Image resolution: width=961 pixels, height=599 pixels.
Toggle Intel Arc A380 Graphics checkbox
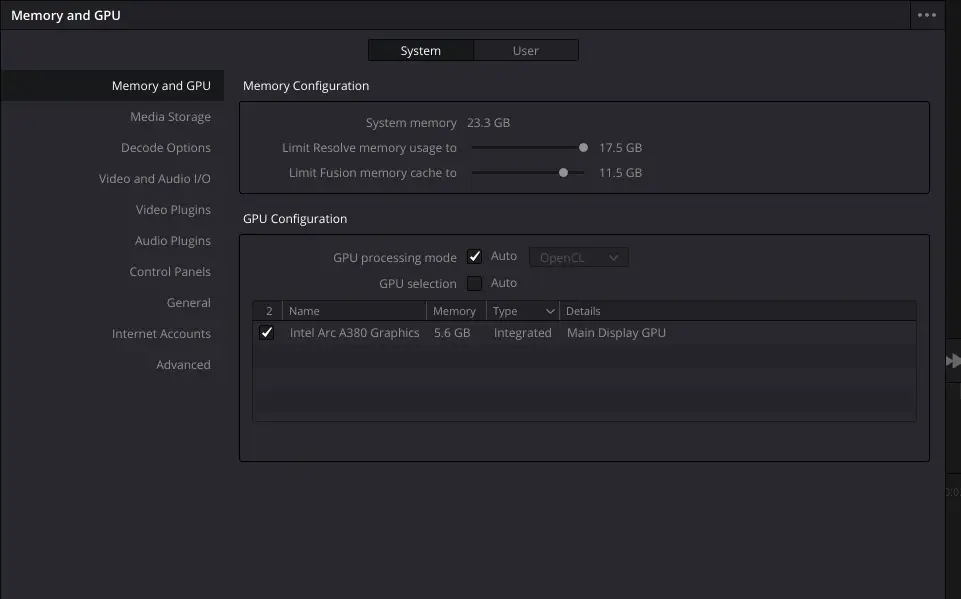tap(267, 333)
